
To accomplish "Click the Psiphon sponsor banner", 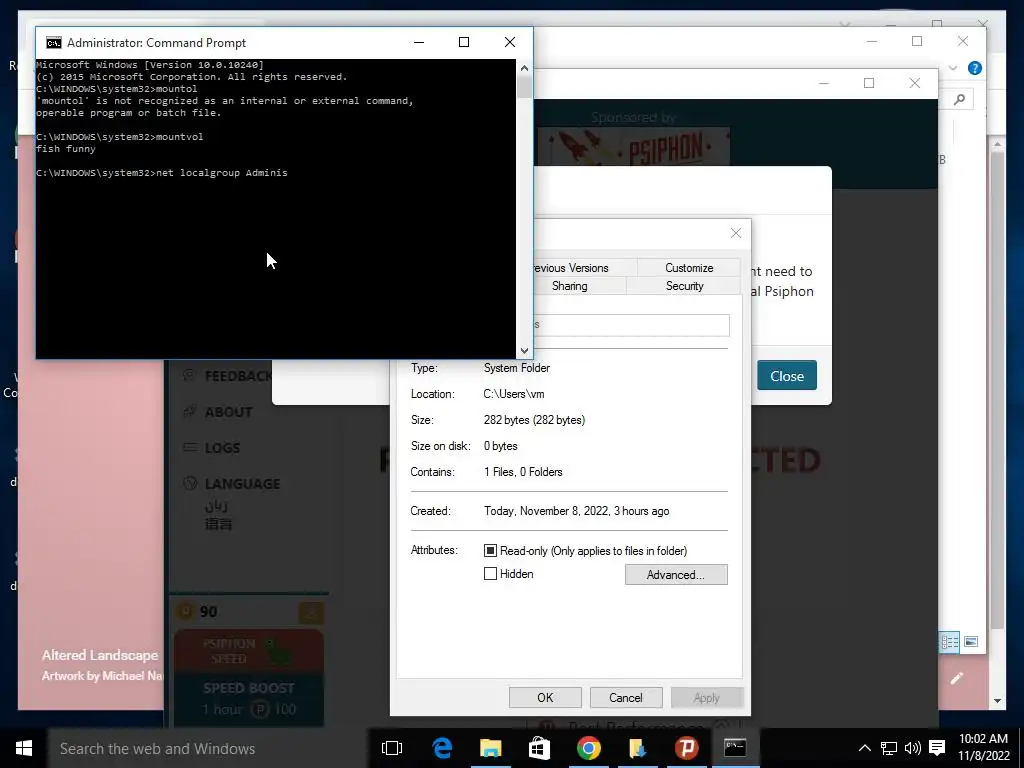I will tap(632, 147).
